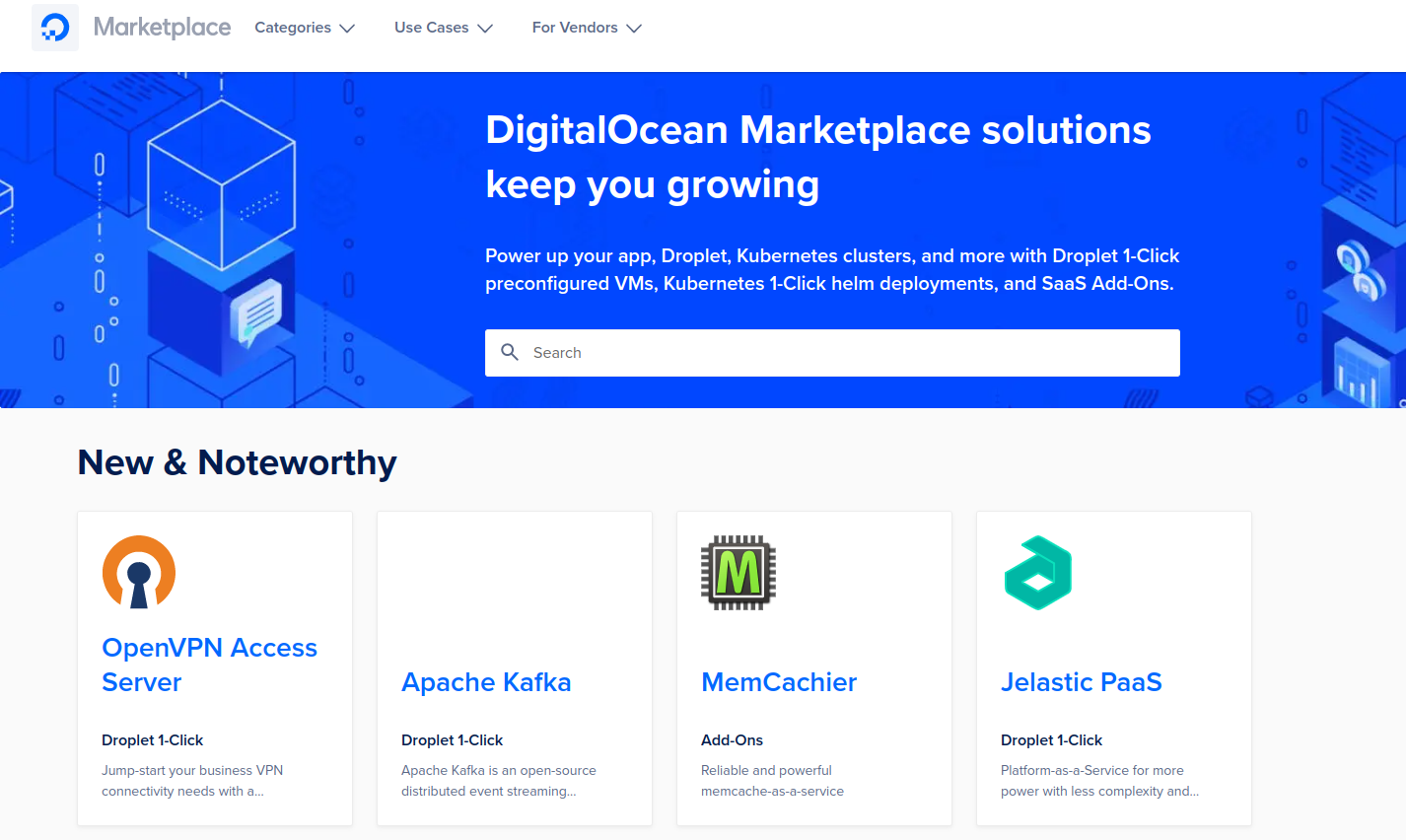This screenshot has width=1406, height=840.
Task: Click the 'Jump-start your business VPN' description
Action: click(192, 781)
